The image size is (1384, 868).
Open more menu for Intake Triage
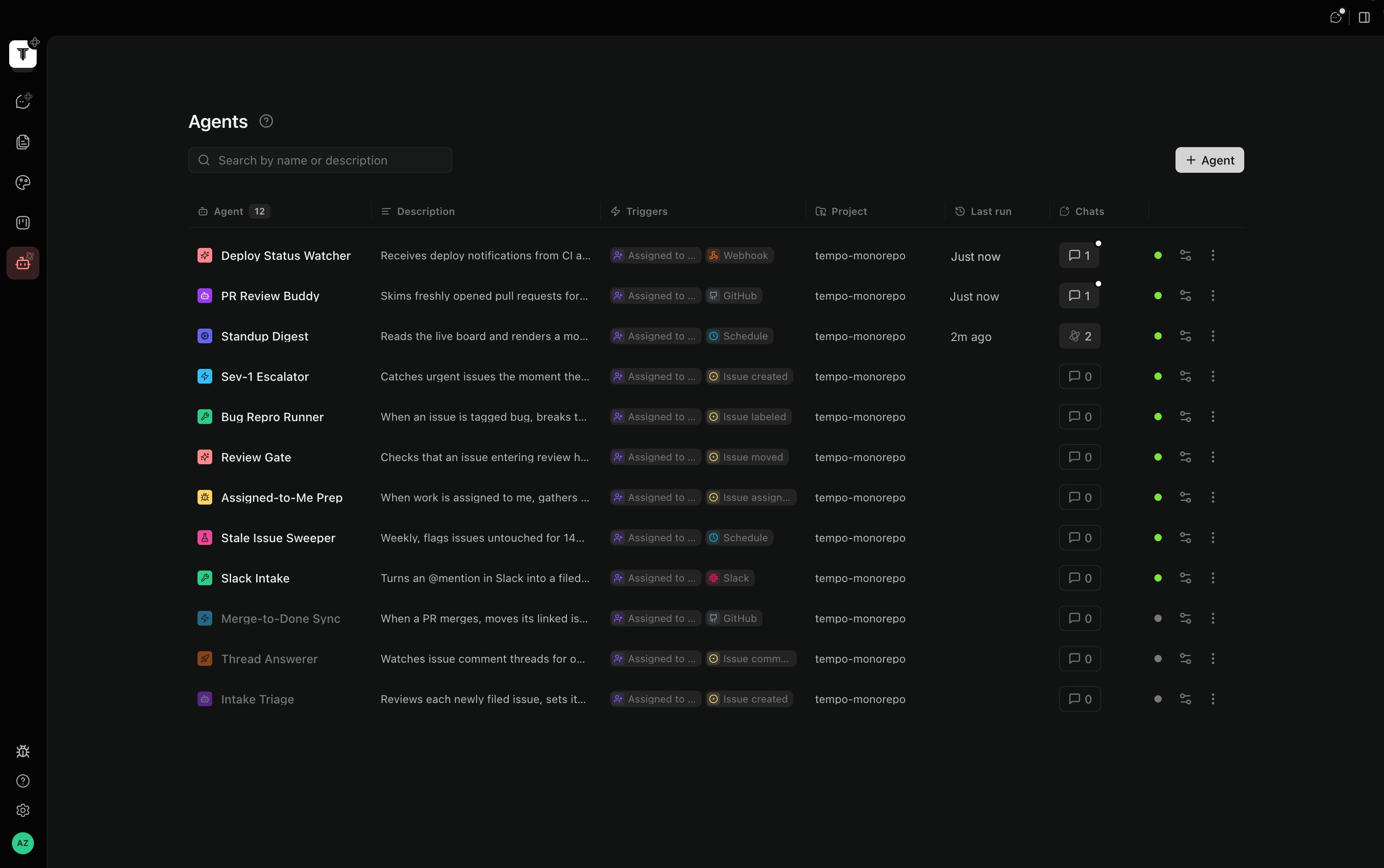click(1213, 699)
